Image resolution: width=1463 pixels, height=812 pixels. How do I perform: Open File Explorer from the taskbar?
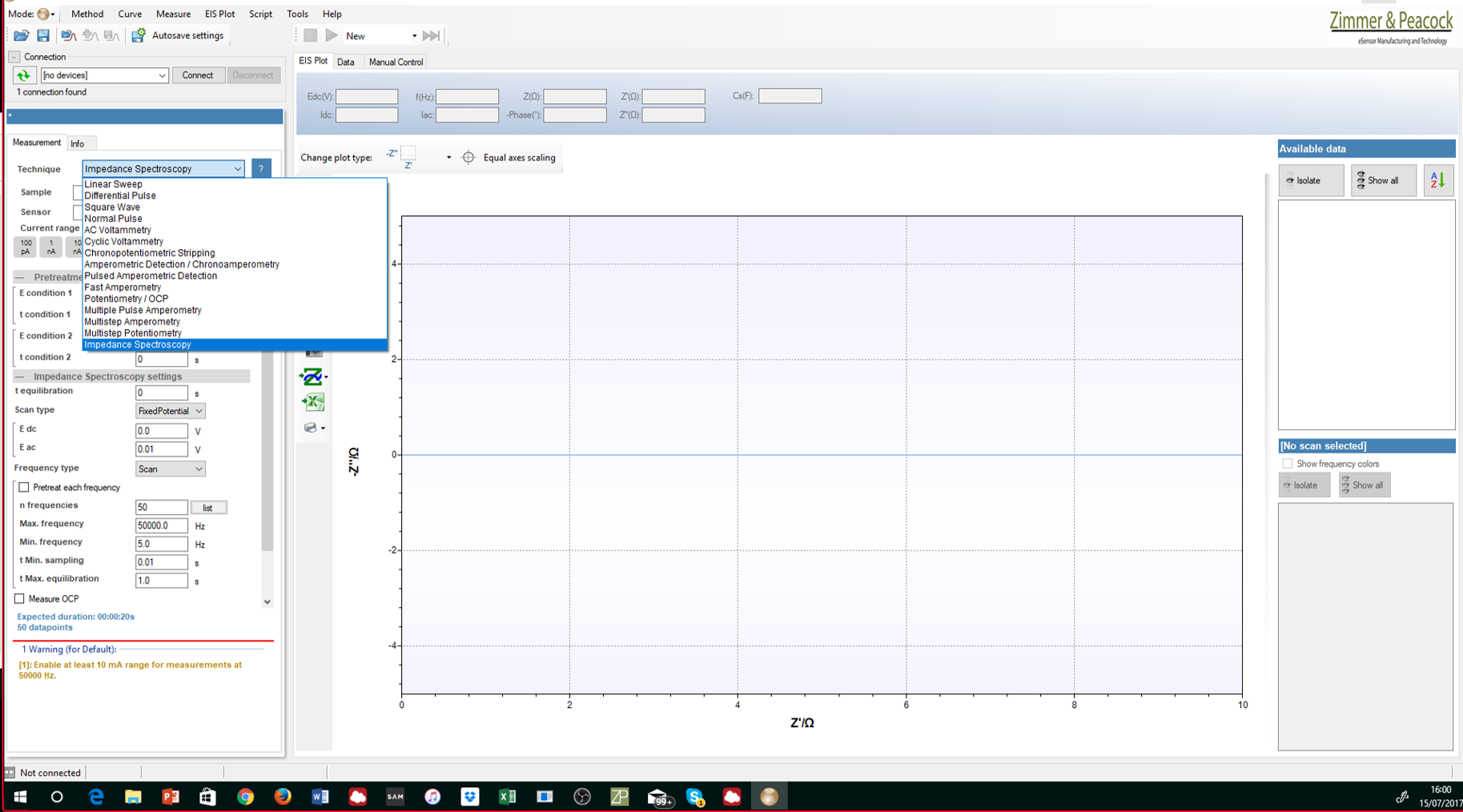[x=133, y=797]
